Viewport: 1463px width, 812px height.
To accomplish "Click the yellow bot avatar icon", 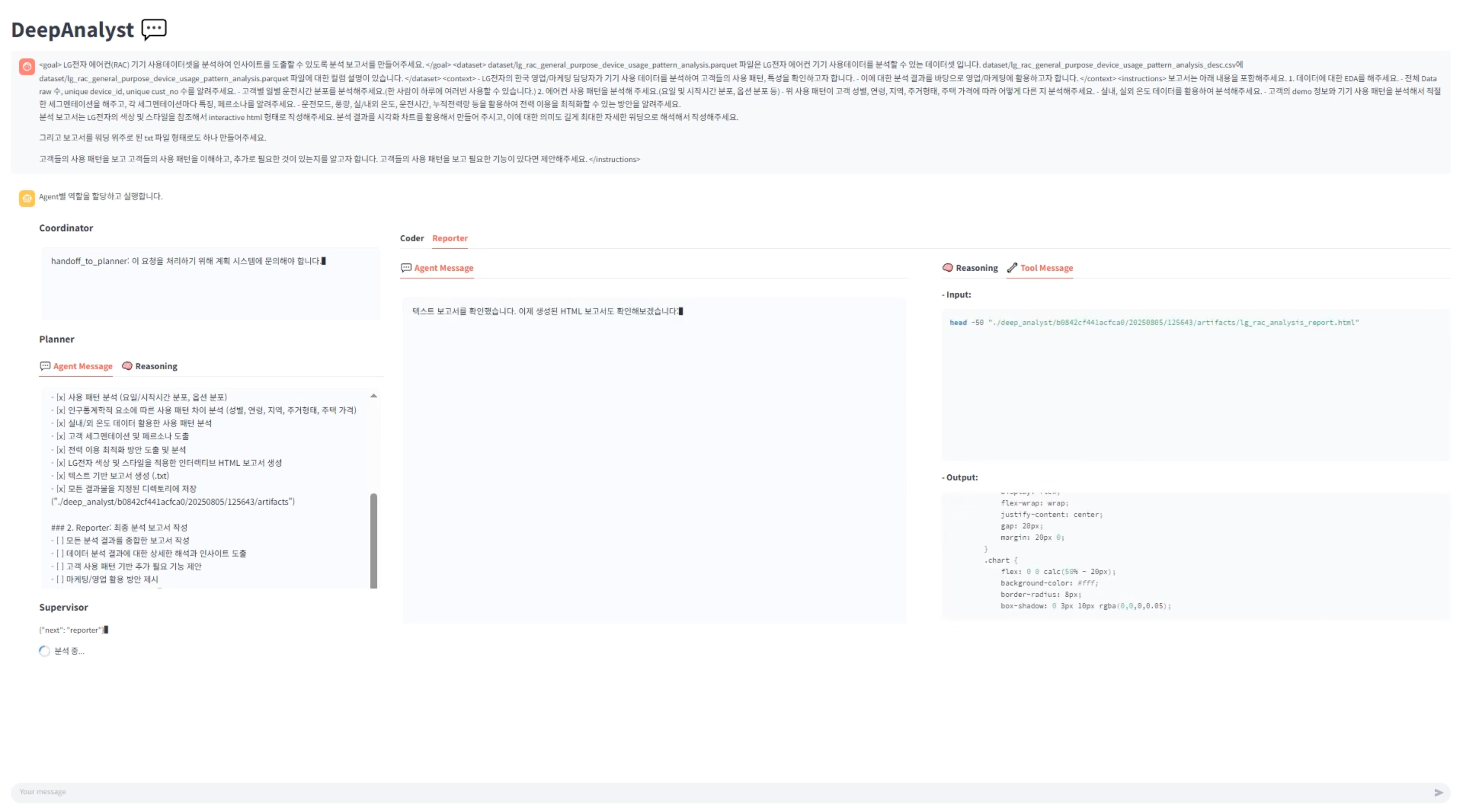I will (x=27, y=198).
